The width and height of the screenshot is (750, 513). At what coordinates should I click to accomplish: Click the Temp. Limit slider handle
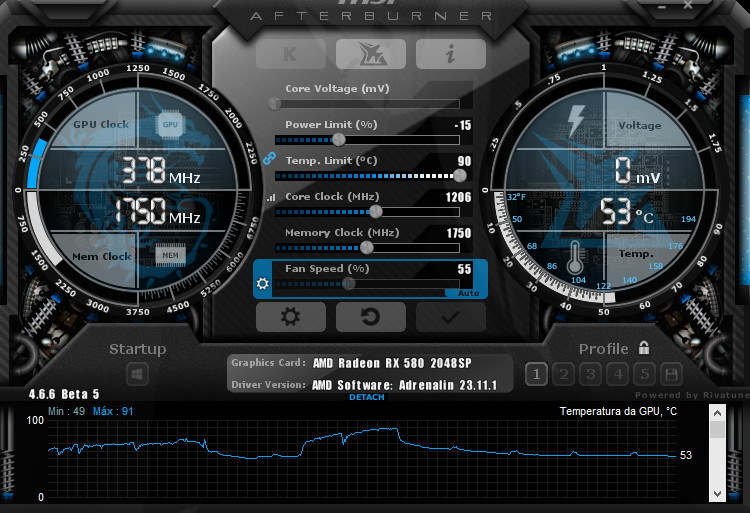click(460, 175)
